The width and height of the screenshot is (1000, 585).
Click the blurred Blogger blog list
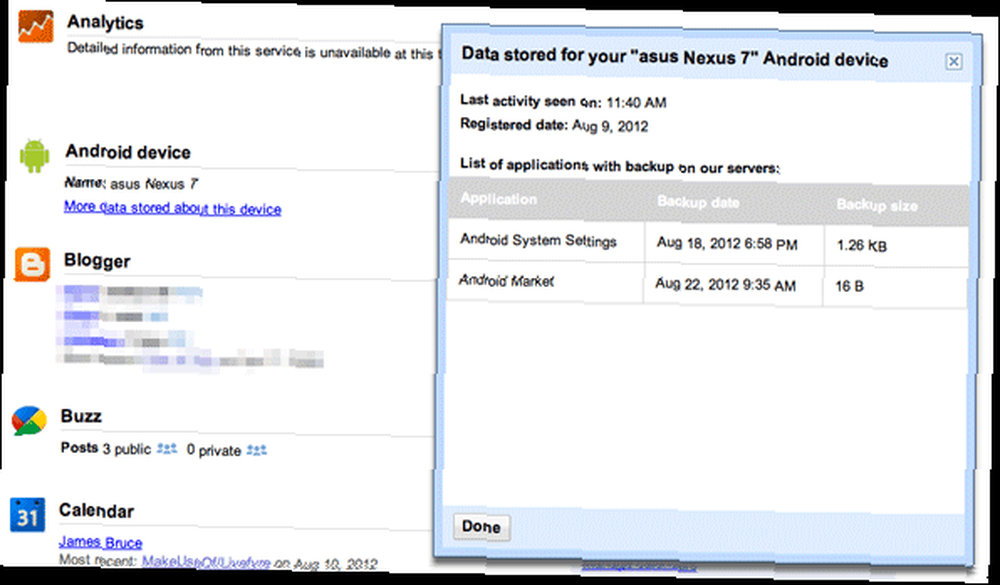click(190, 327)
